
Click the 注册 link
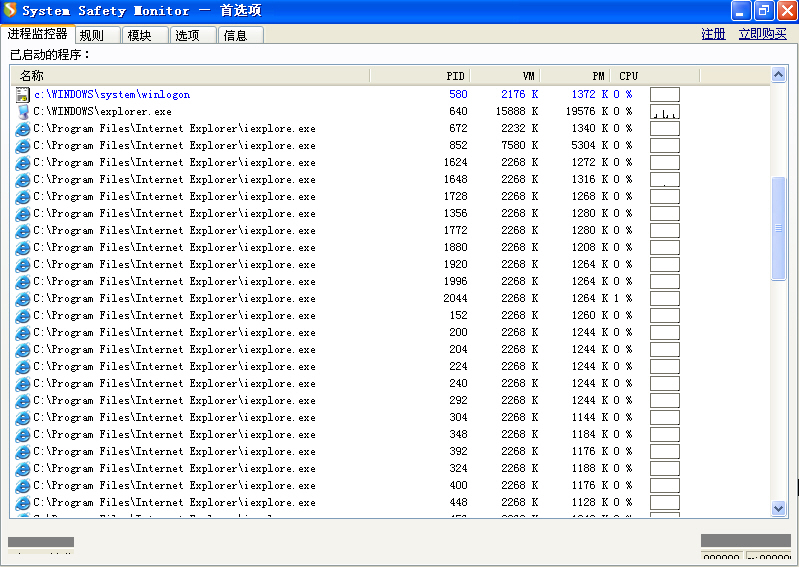[x=713, y=34]
